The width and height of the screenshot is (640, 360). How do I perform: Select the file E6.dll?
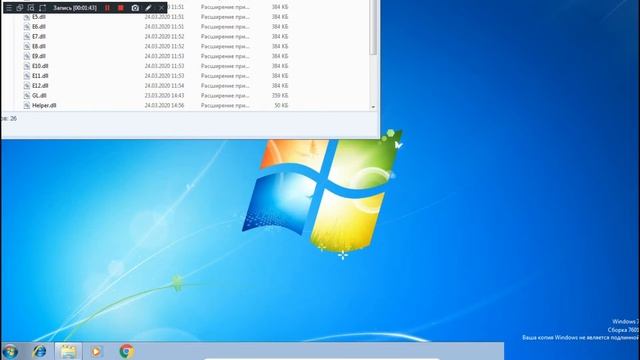coord(39,27)
